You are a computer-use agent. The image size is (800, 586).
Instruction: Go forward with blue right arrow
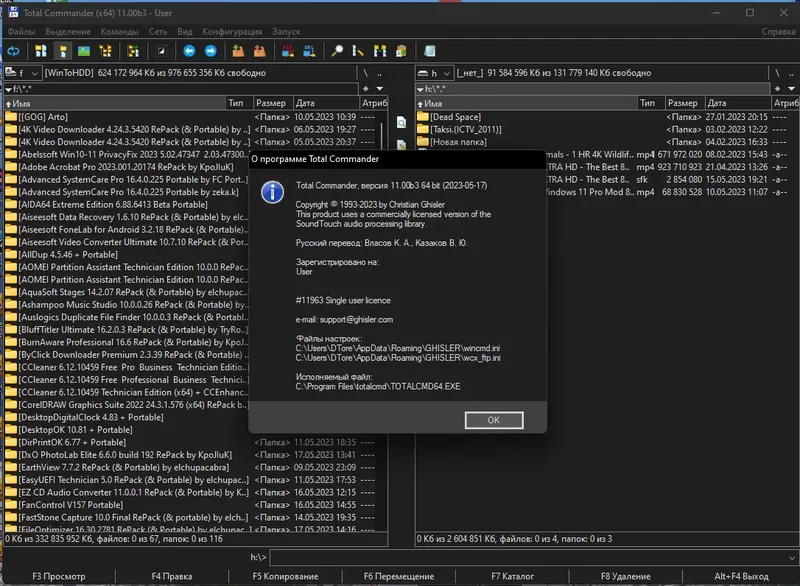tap(211, 51)
